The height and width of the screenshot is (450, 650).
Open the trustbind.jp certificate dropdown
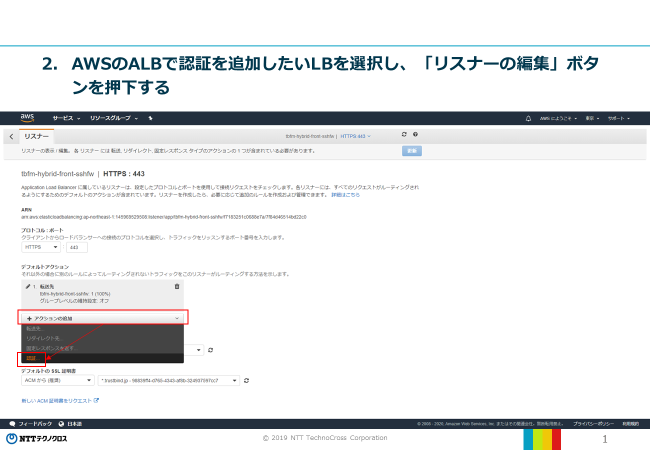(169, 380)
